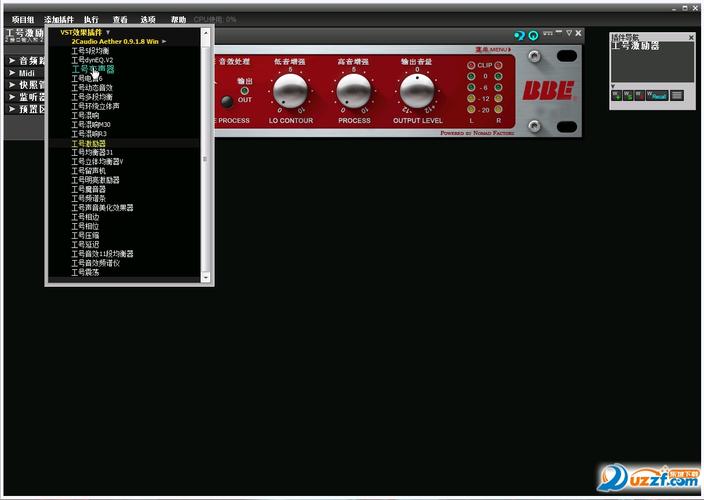Click the third red W icon
Viewport: 704px width, 500px height.
tap(639, 95)
